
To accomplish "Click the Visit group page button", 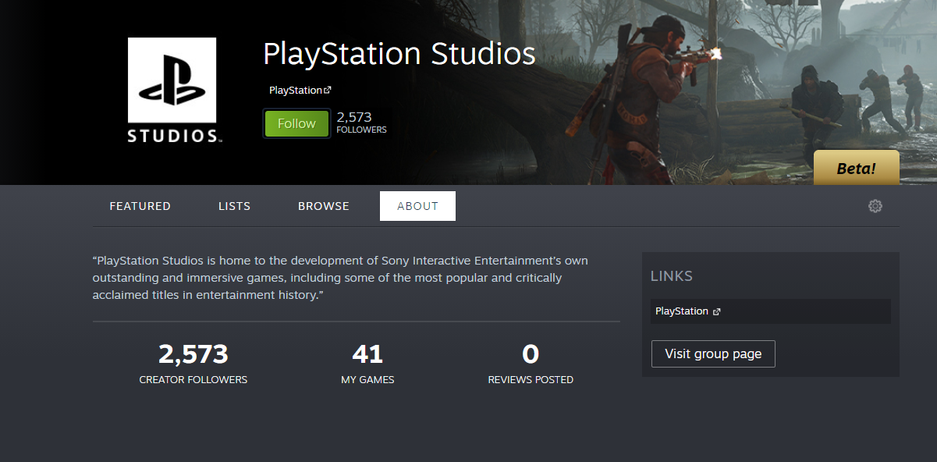I will (x=713, y=354).
